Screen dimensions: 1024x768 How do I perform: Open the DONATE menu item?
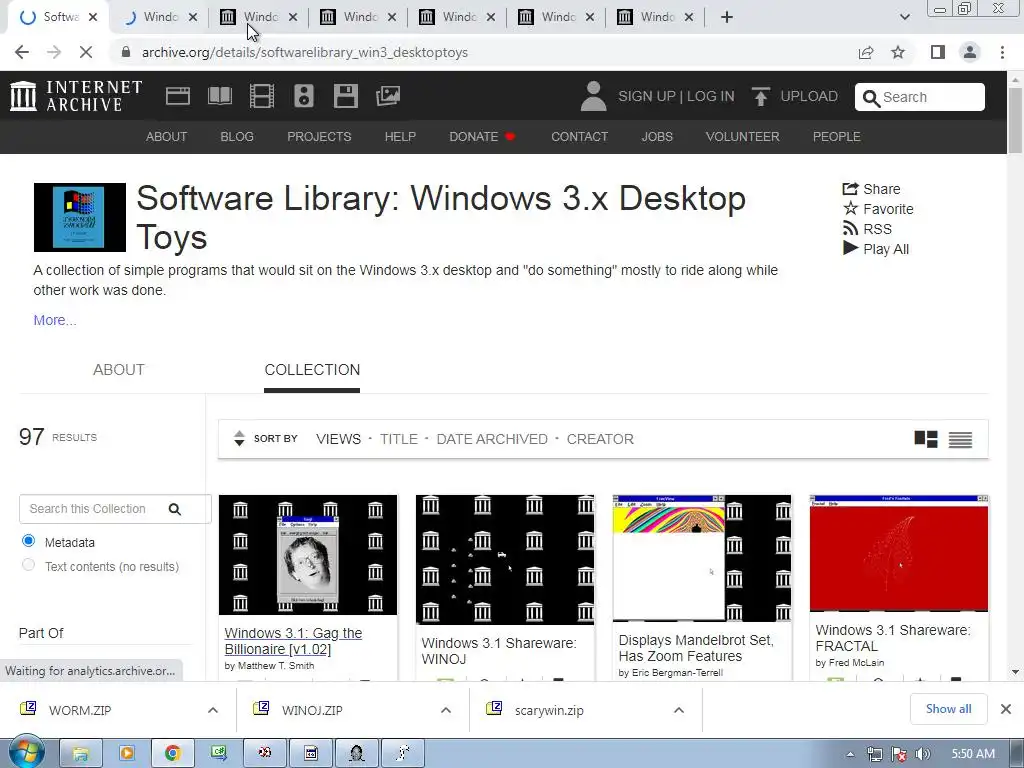(x=482, y=136)
